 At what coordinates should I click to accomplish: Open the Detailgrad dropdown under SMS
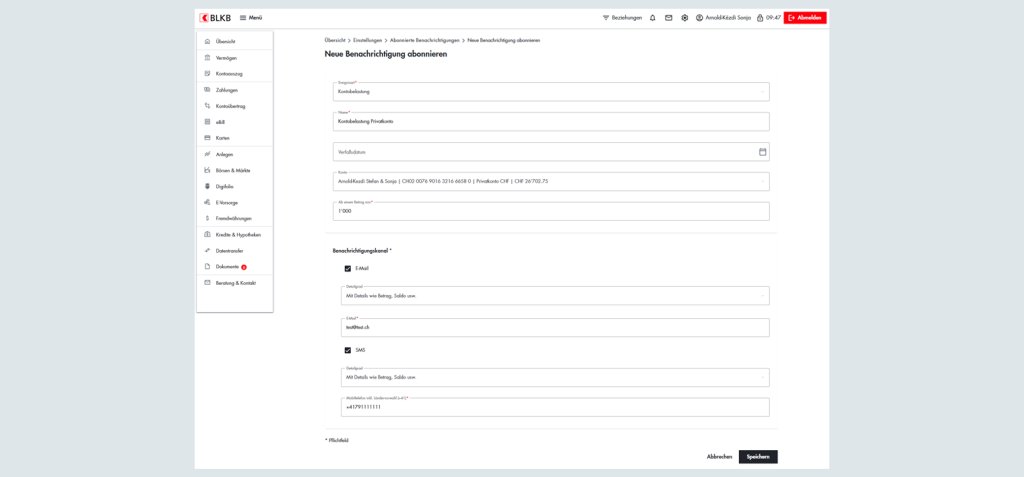coord(555,377)
